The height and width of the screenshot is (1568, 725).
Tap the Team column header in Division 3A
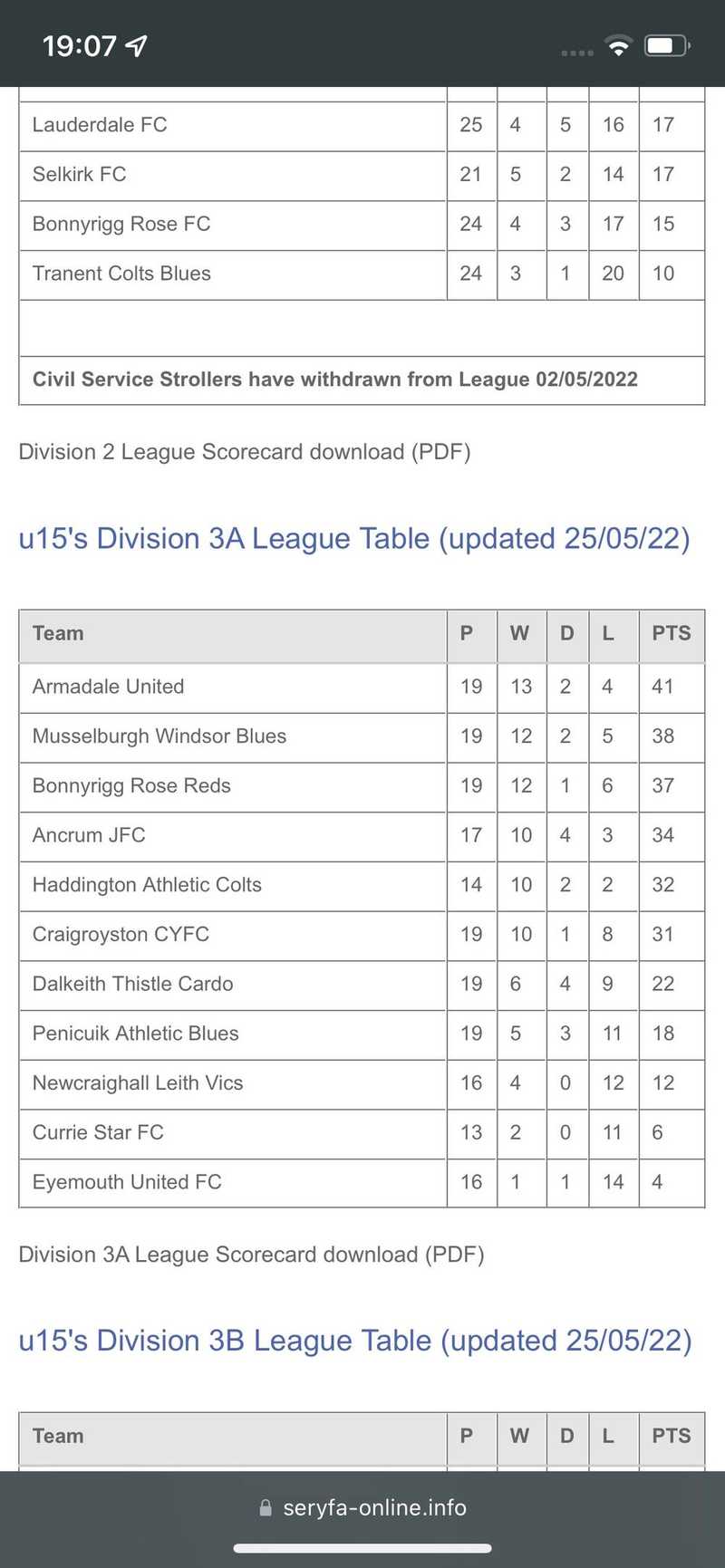pos(58,634)
